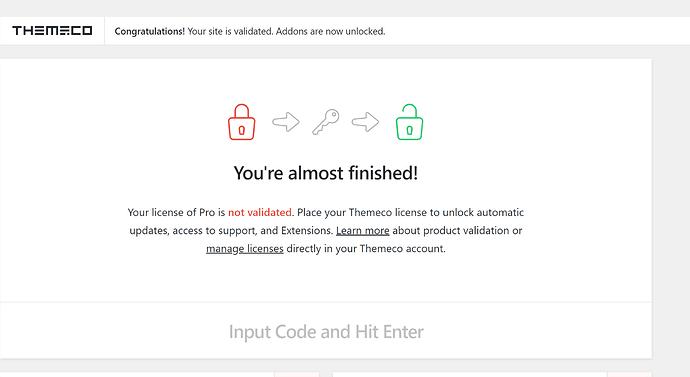Click the bold Congratulations! notice text

click(150, 31)
